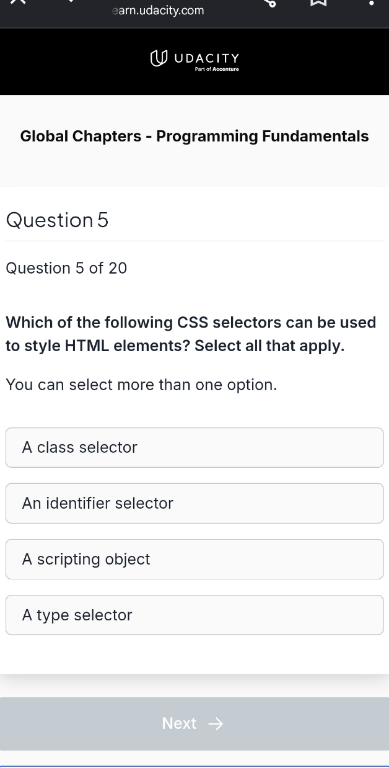Tap the share icon in browser bar
389x768 pixels.
click(x=270, y=2)
